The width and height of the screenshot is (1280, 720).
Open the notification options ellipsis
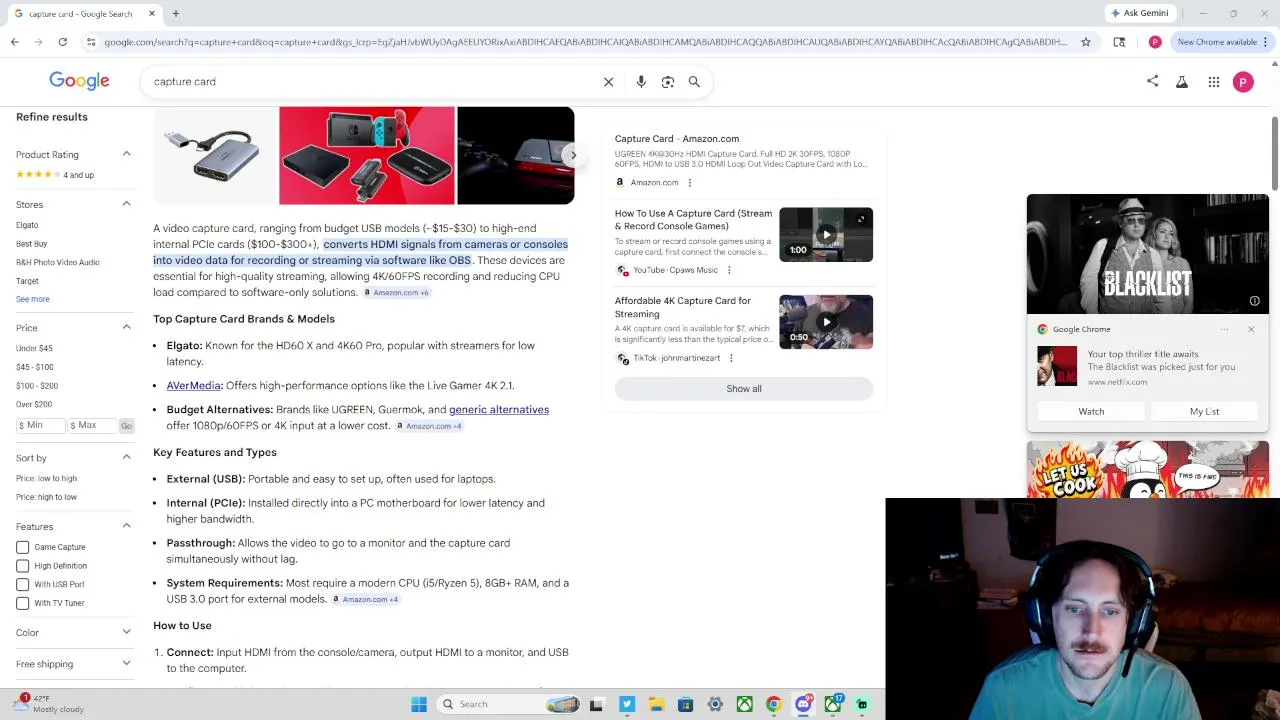tap(1224, 329)
